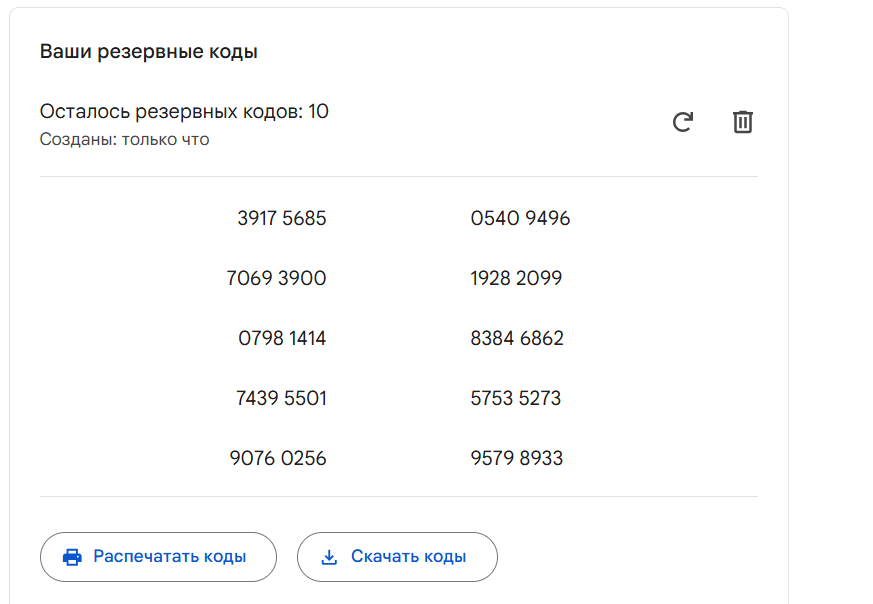Image resolution: width=873 pixels, height=604 pixels.
Task: Click the refresh icon to generate new codes
Action: (x=683, y=122)
